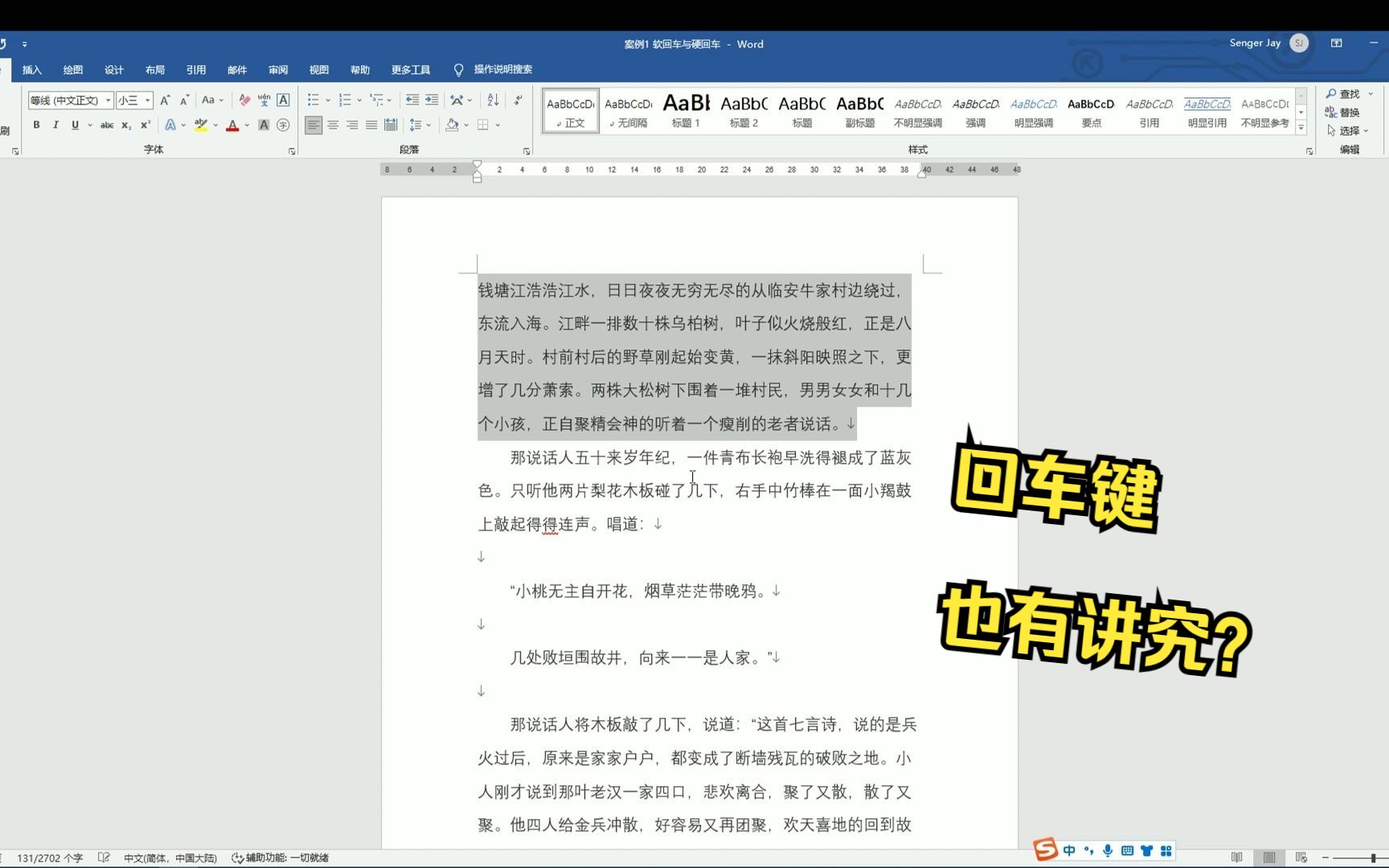This screenshot has height=868, width=1389.
Task: Decrease paragraph indent
Action: (412, 100)
